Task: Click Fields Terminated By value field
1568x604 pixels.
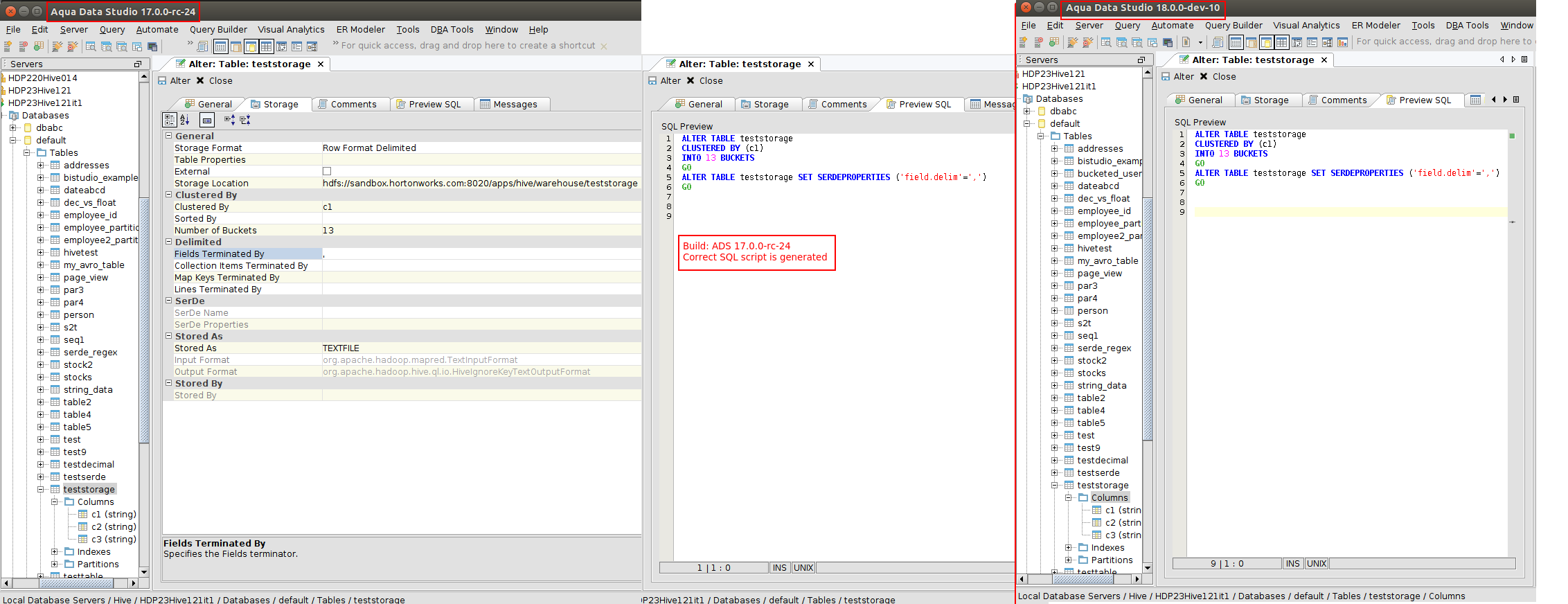Action: coord(481,254)
